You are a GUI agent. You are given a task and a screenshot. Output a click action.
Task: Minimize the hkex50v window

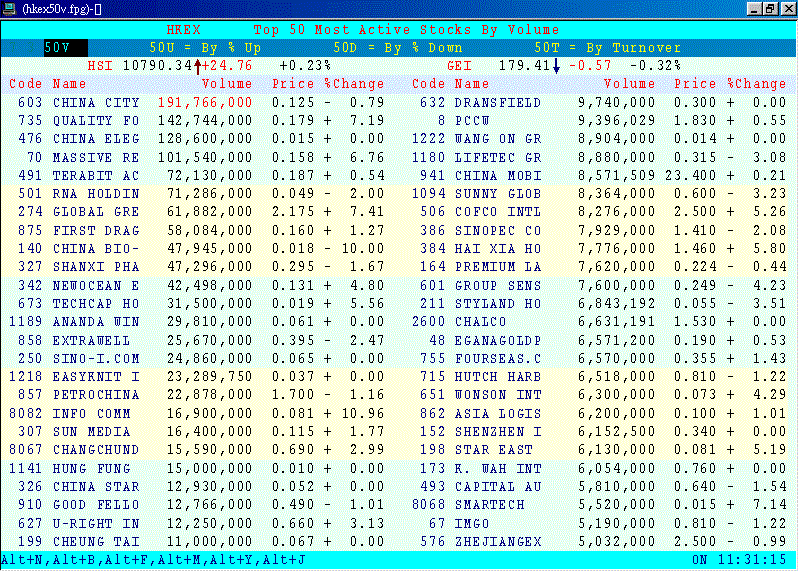click(755, 9)
